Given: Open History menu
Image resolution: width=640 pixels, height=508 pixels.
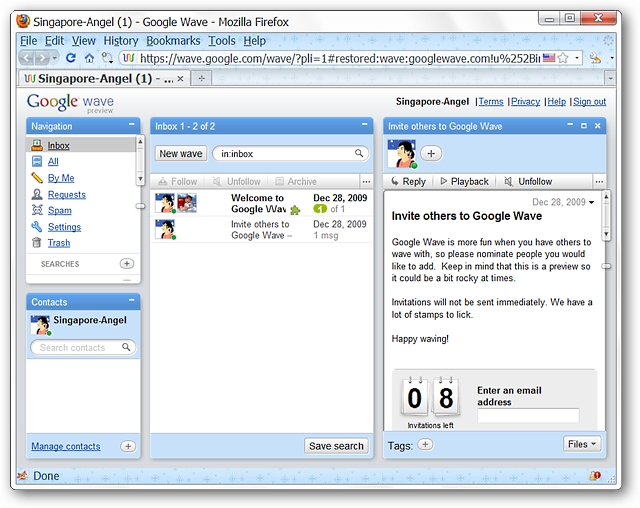Looking at the screenshot, I should pyautogui.click(x=121, y=41).
